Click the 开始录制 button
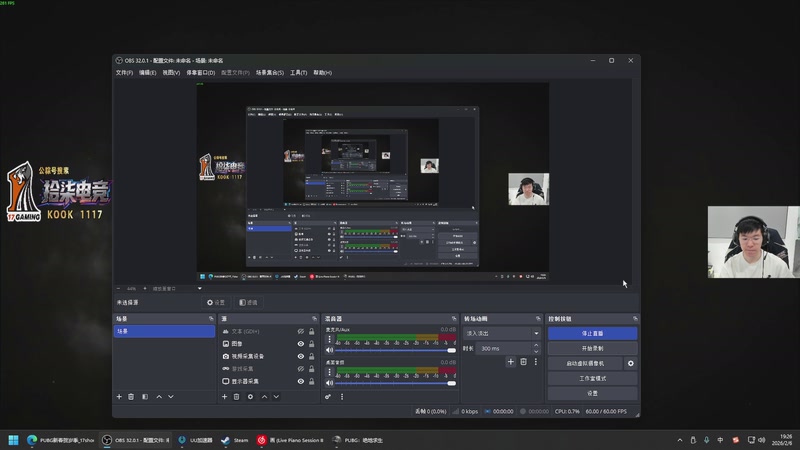800x450 pixels. [592, 348]
